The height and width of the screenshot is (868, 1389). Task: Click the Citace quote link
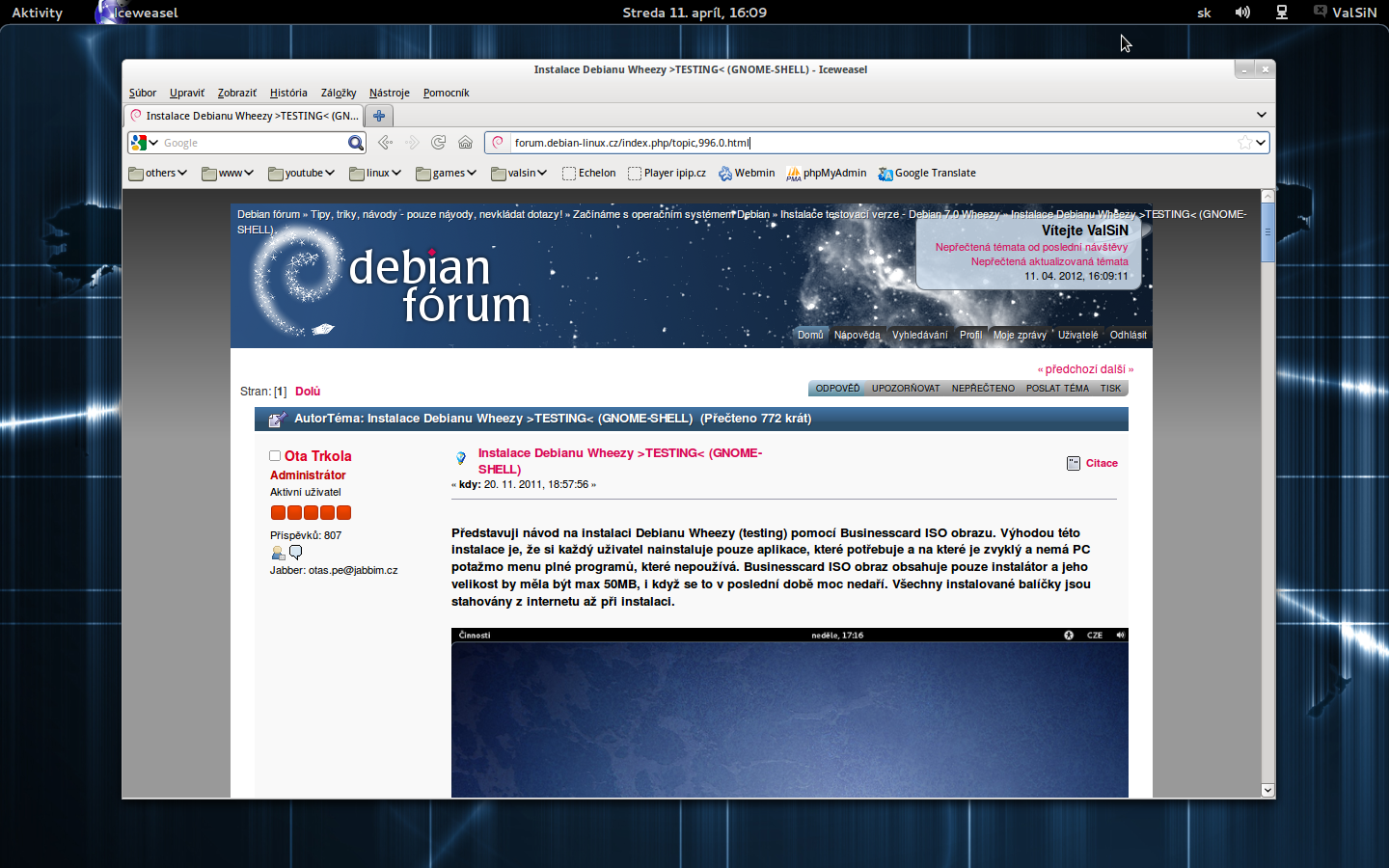[1101, 464]
